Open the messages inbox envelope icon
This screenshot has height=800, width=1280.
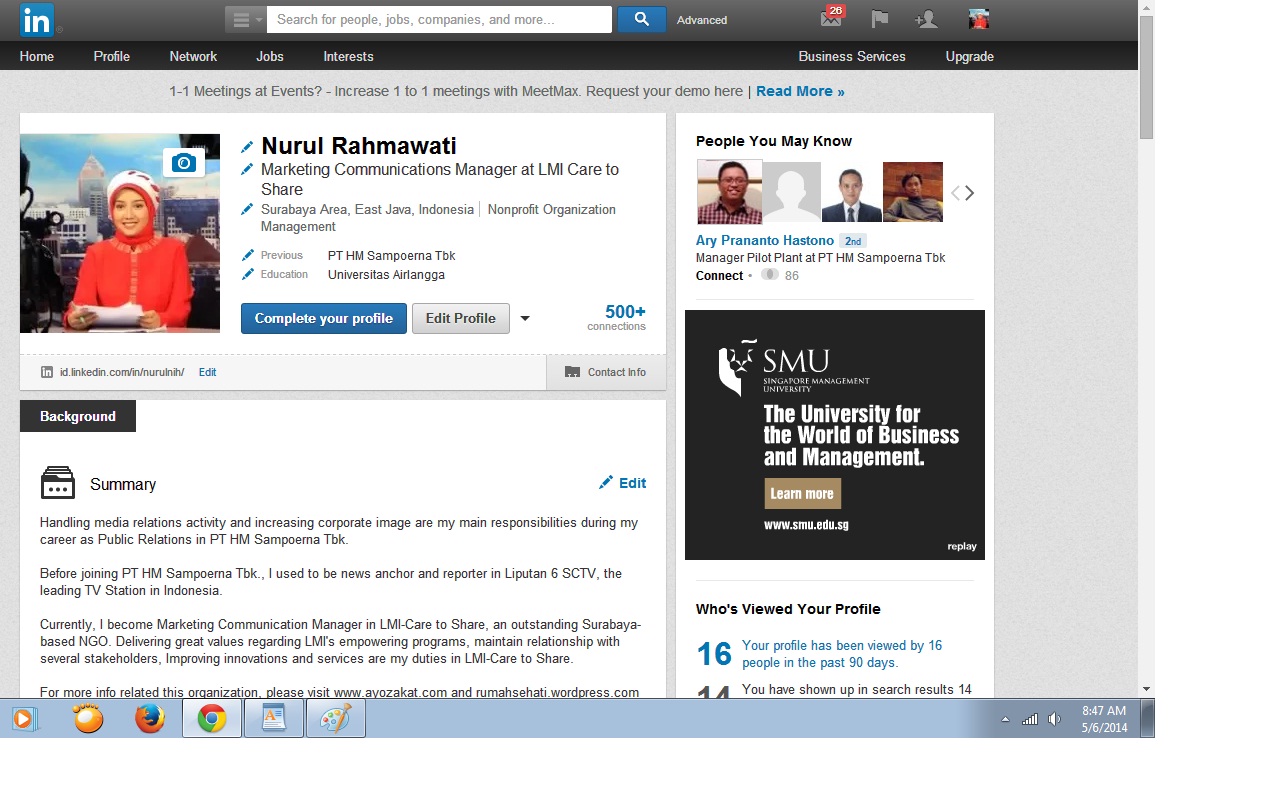click(x=831, y=19)
